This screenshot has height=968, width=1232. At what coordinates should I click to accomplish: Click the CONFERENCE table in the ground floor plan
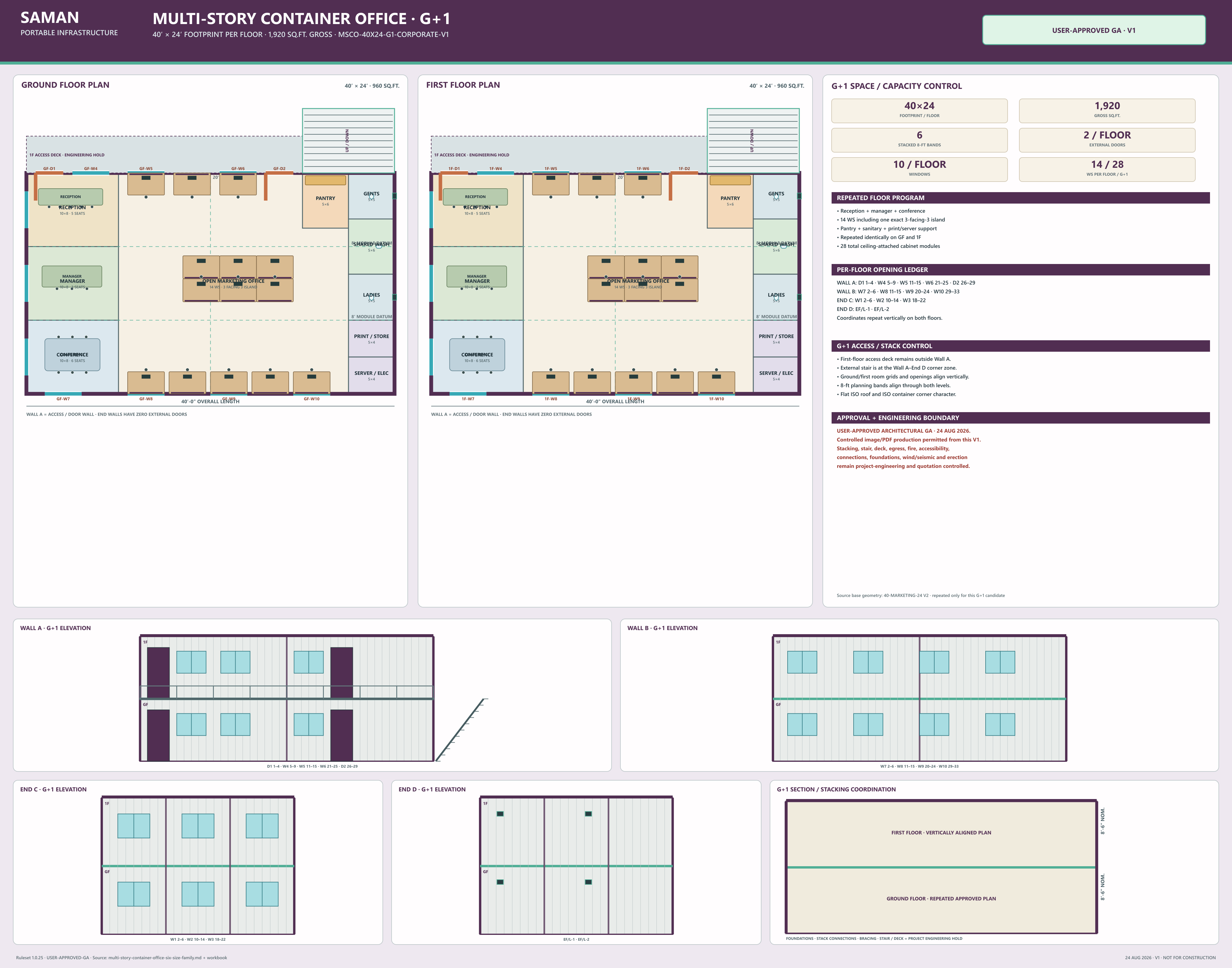[x=72, y=355]
